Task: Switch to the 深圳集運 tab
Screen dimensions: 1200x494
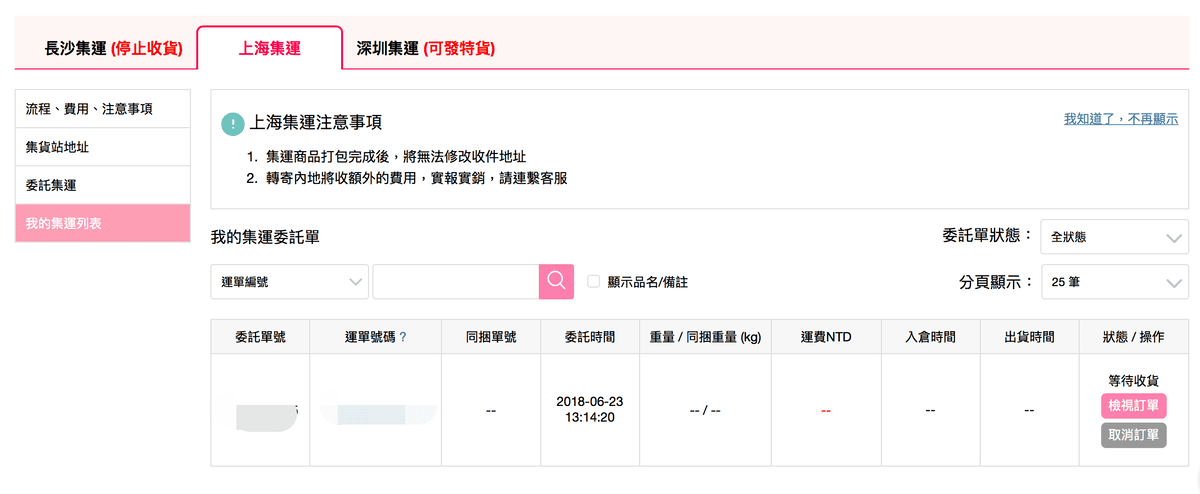Action: pos(426,48)
